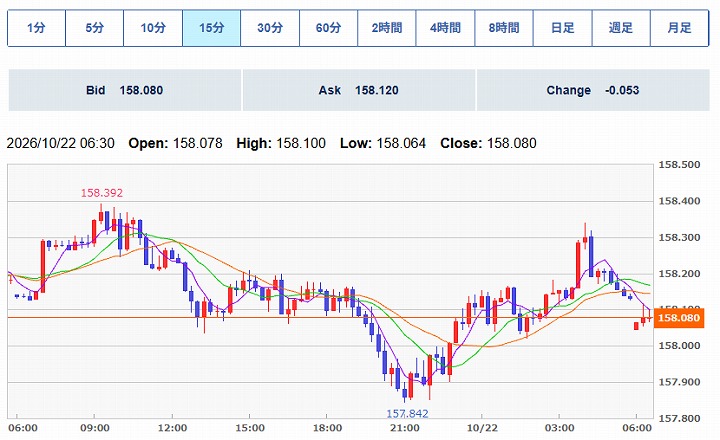This screenshot has height=440, width=720.
Task: Click the 18:00 time axis label
Action: coord(327,428)
